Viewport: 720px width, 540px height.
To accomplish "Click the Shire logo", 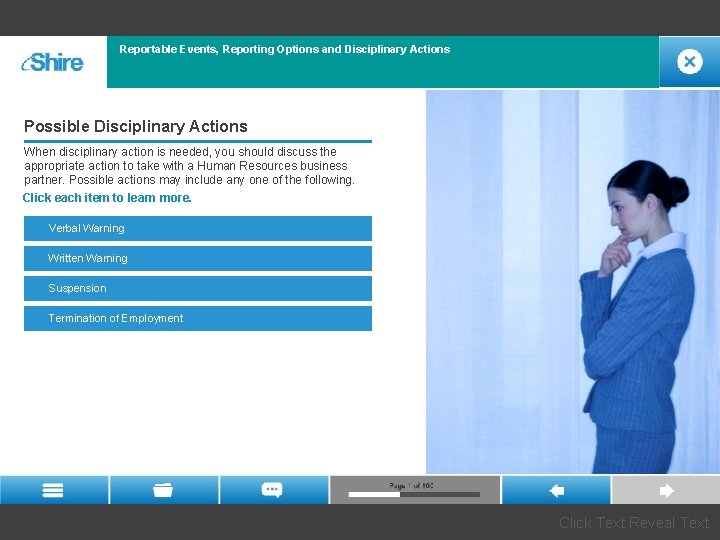I will click(52, 62).
